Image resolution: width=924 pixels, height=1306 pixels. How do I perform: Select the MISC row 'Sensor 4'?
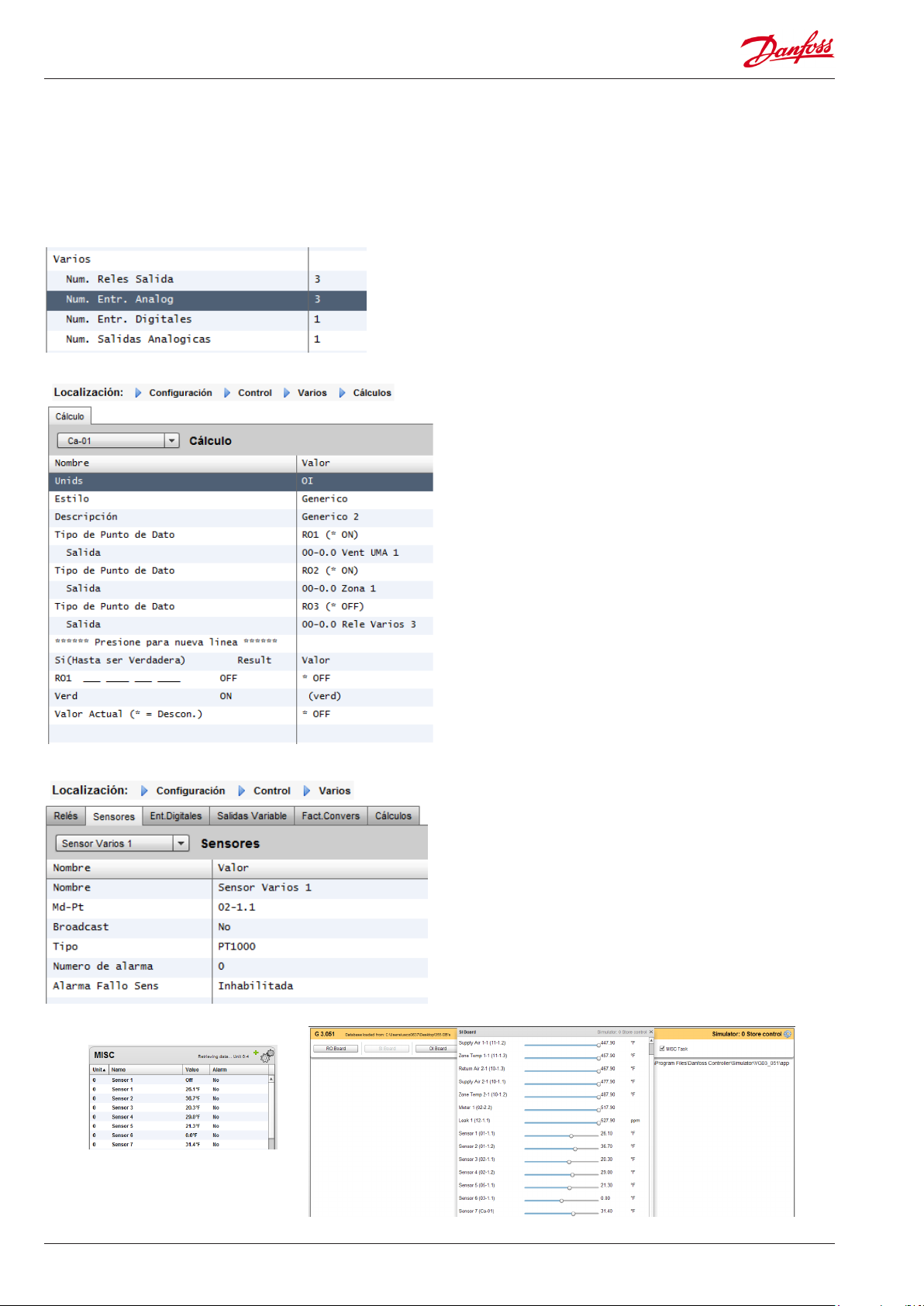pos(179,1117)
